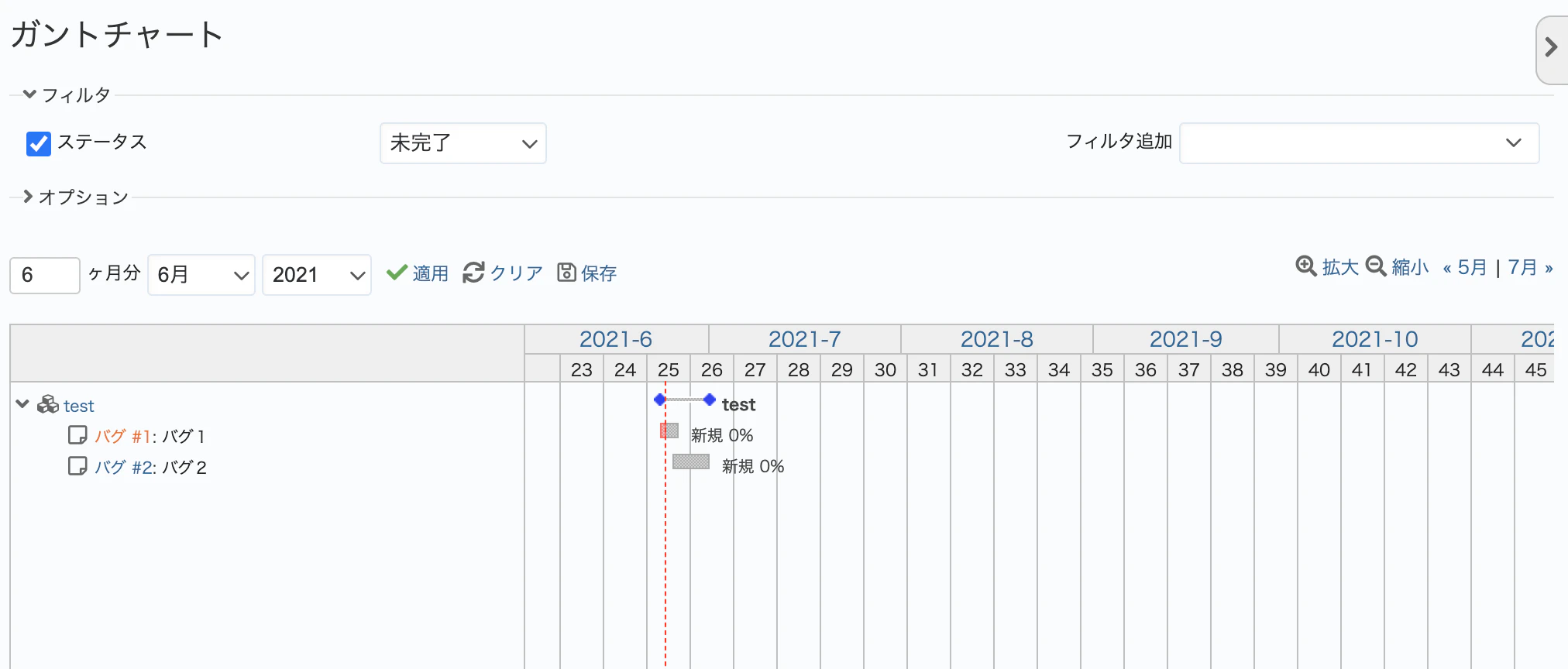Open the フィルタ追加 dropdown
This screenshot has height=669, width=1568.
pos(1359,143)
